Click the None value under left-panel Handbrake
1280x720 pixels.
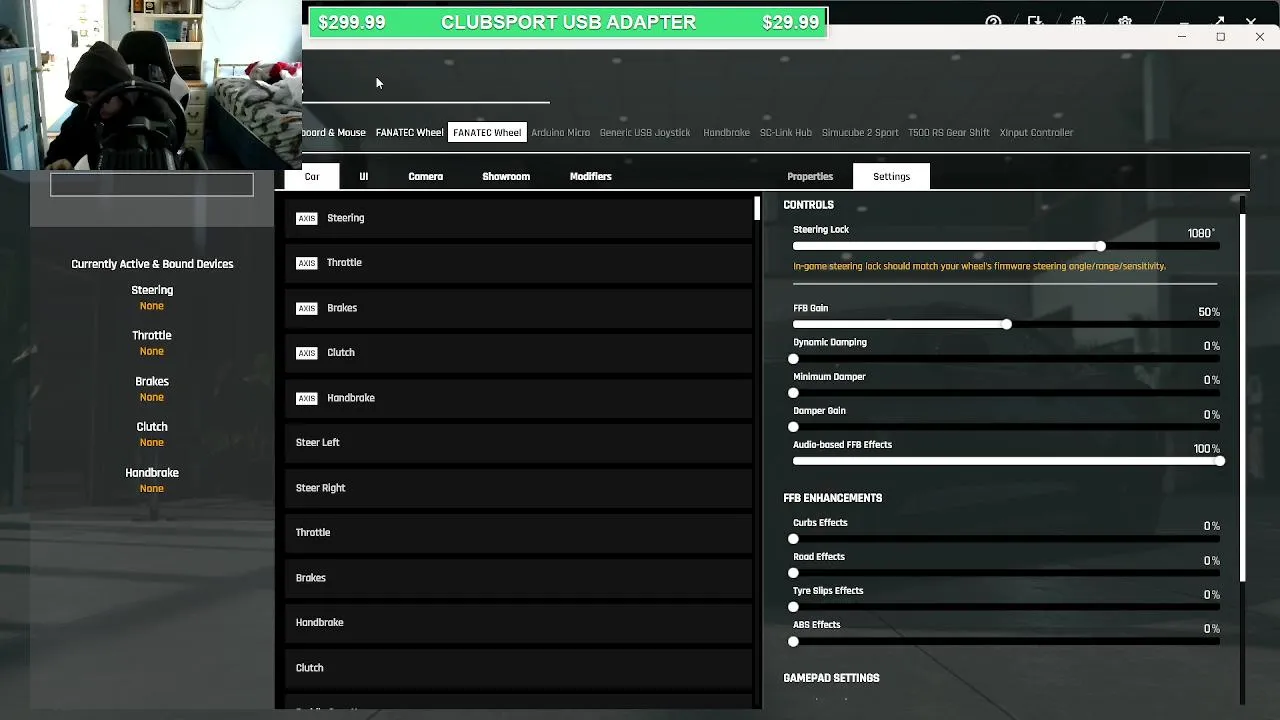[152, 488]
